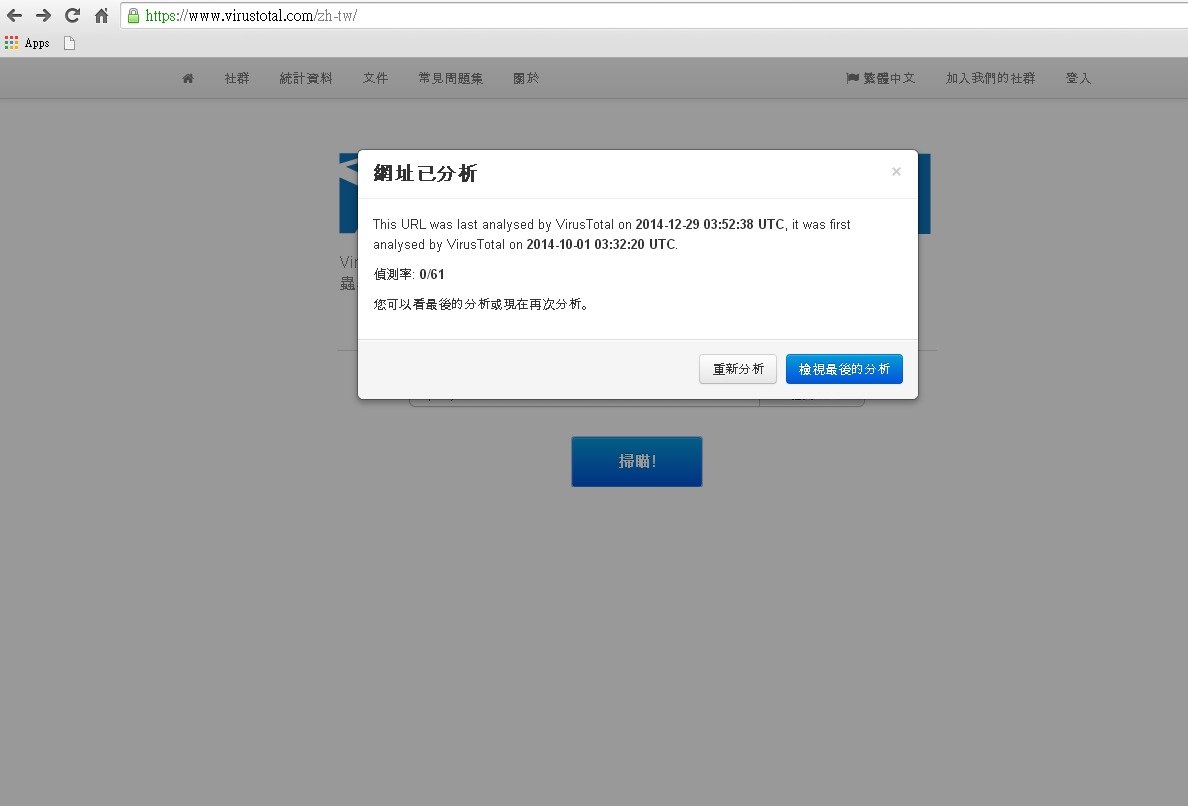This screenshot has height=806, width=1188.
Task: Click the 網址已分析 dialog title
Action: point(425,173)
